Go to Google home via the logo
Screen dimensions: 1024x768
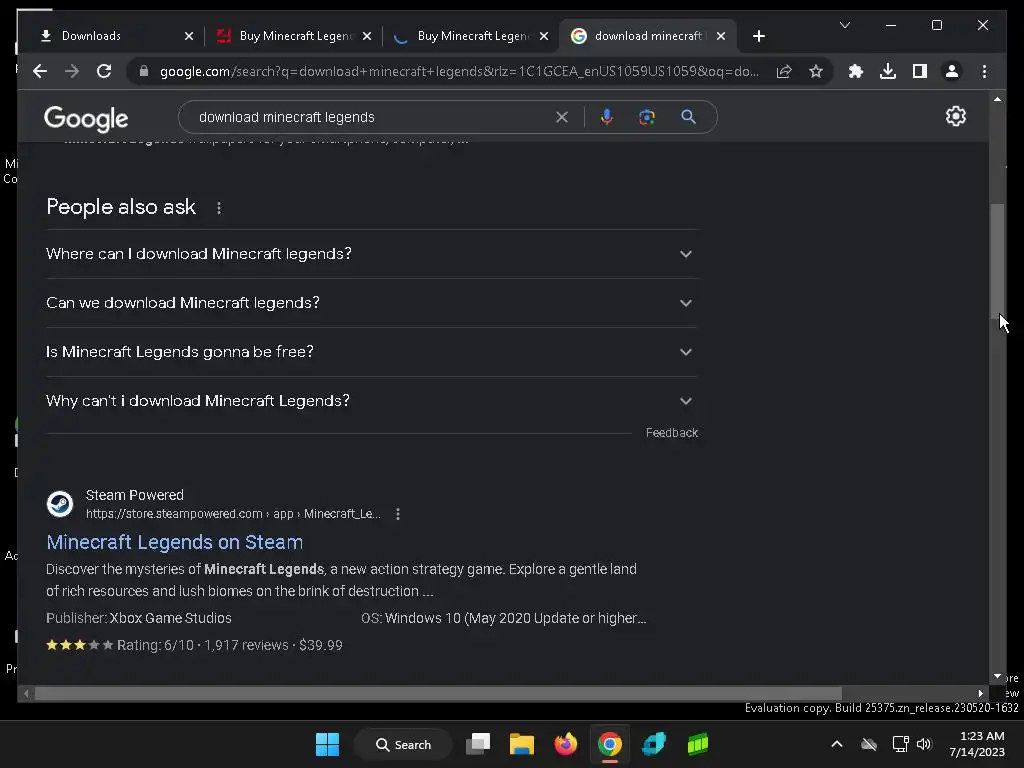click(86, 118)
